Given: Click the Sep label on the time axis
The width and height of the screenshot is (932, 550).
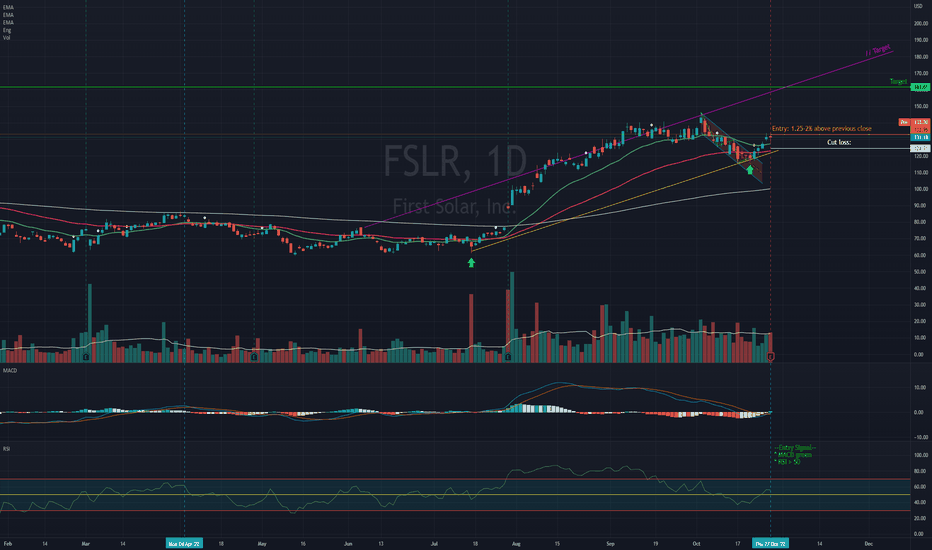Looking at the screenshot, I should pos(610,543).
